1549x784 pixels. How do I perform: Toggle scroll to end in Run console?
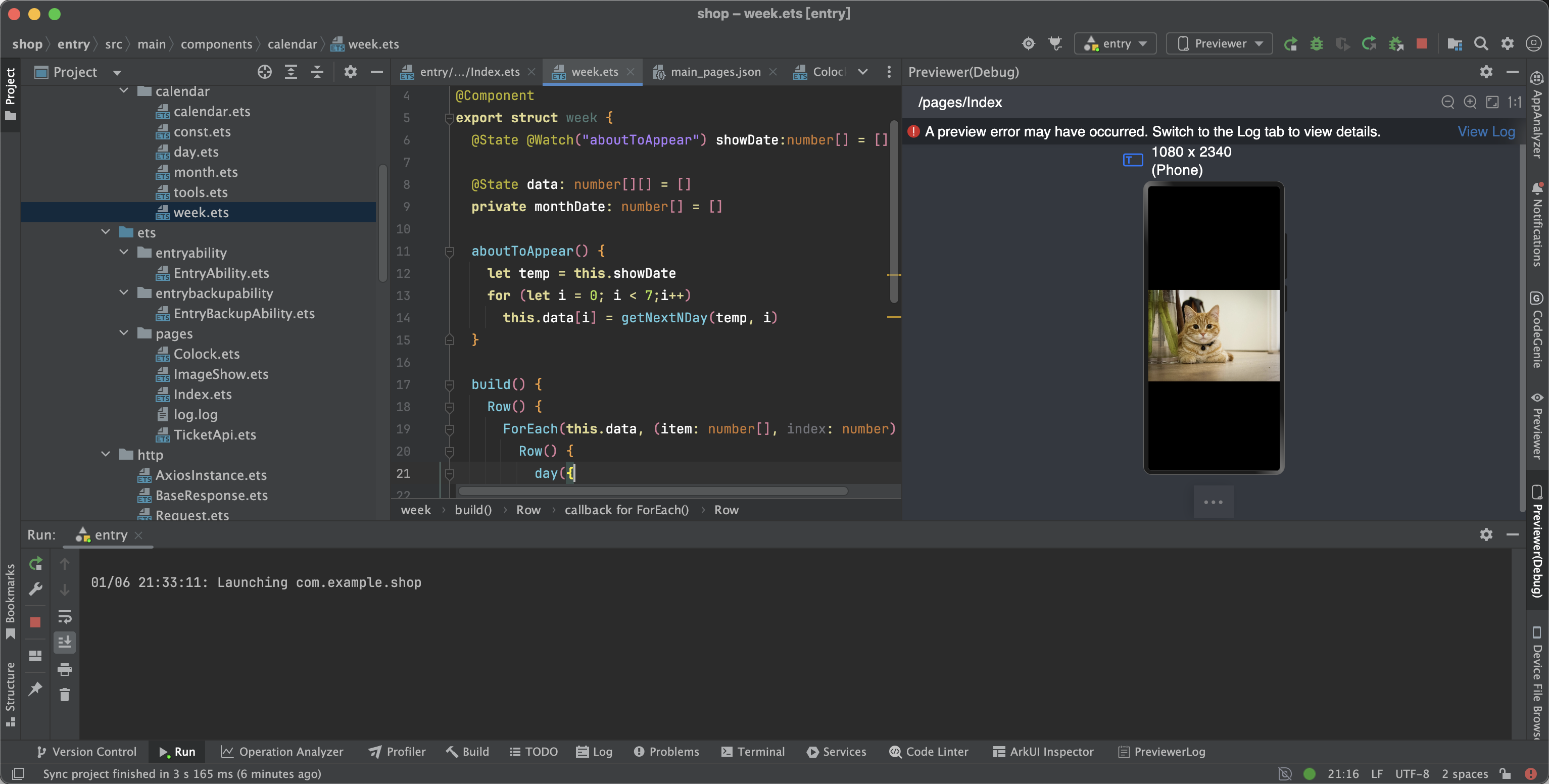tap(64, 642)
